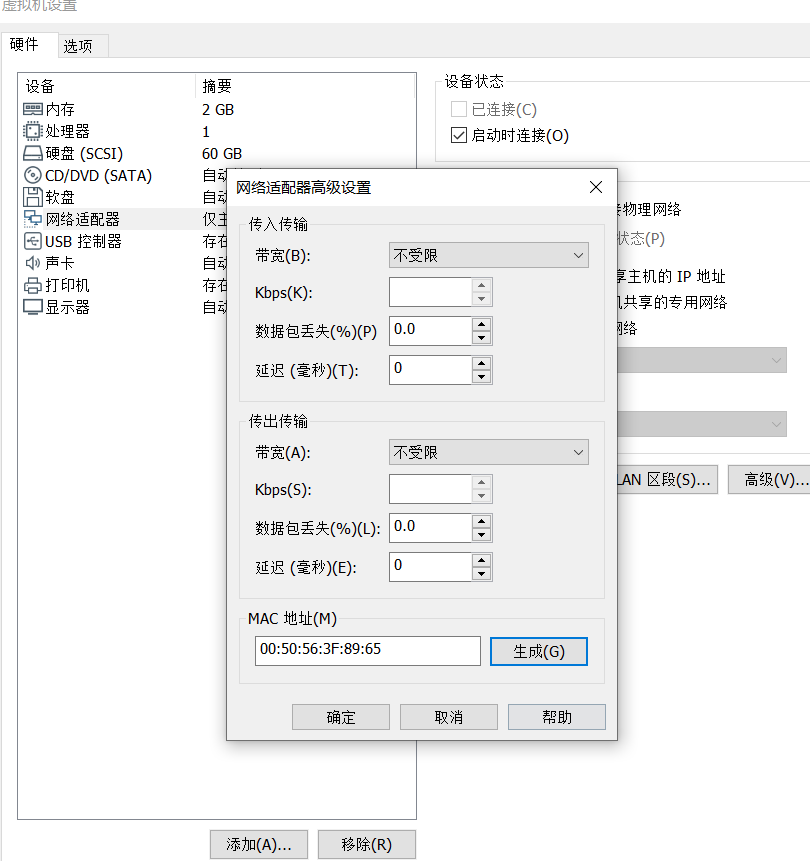This screenshot has width=810, height=861.
Task: Select the USB 控制器 icon
Action: pyautogui.click(x=32, y=241)
